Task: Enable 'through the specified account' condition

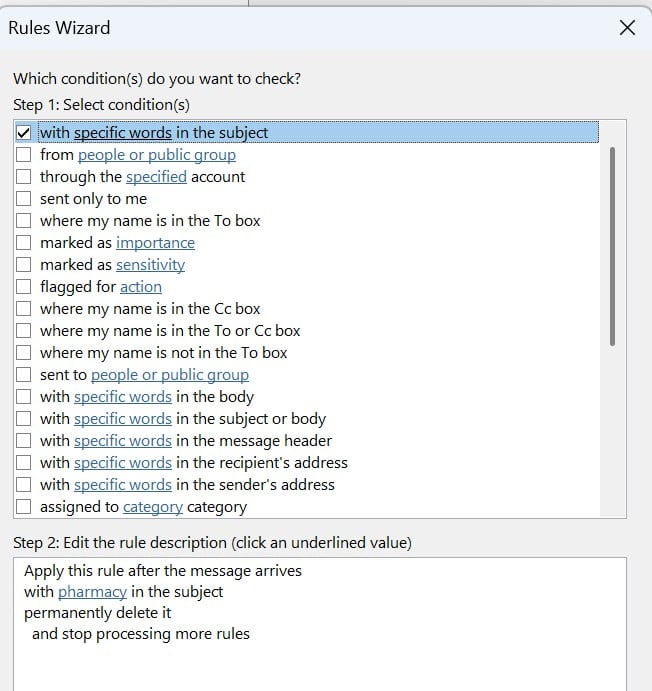Action: [24, 177]
